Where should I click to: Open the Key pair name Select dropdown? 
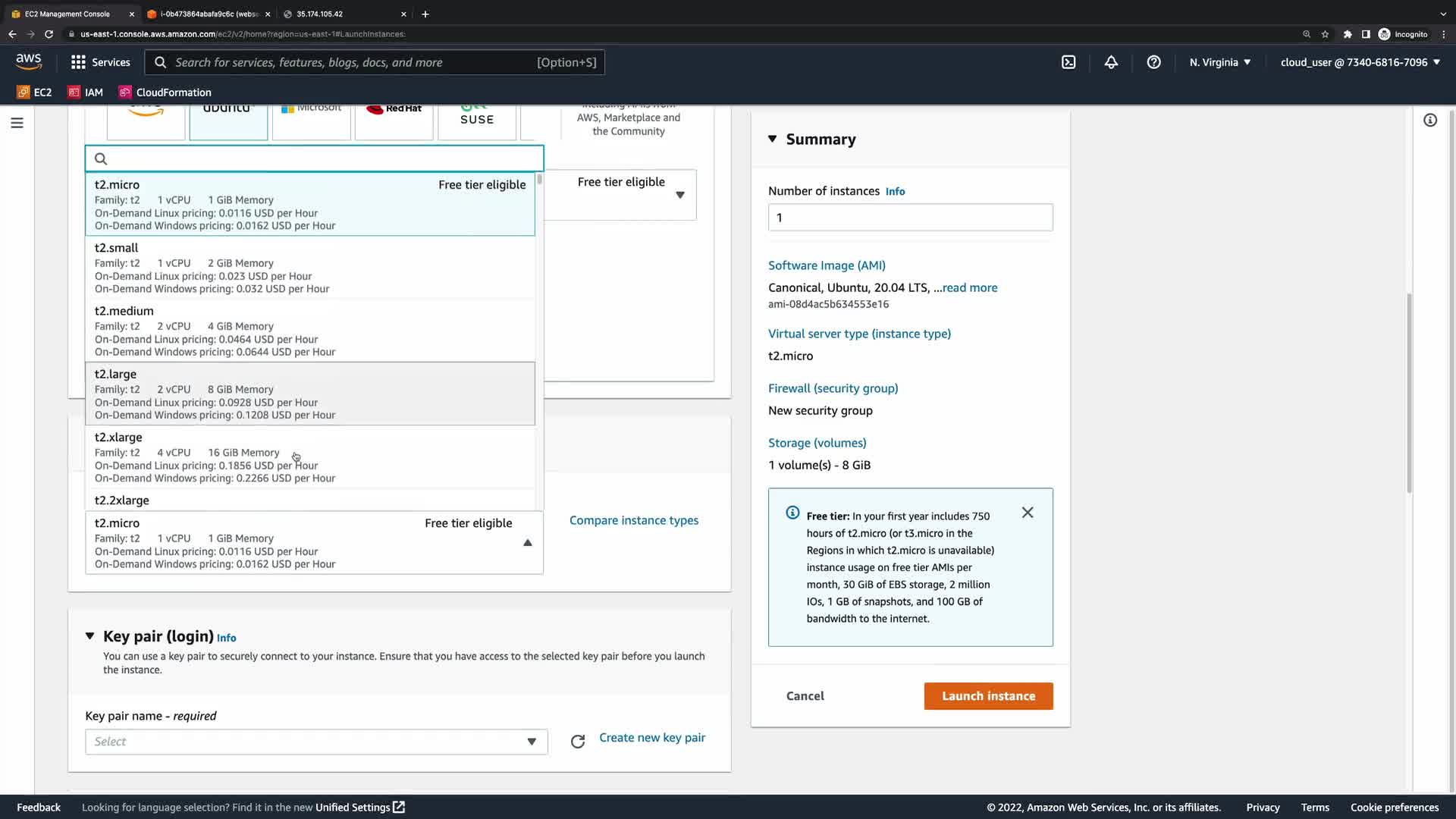(316, 742)
